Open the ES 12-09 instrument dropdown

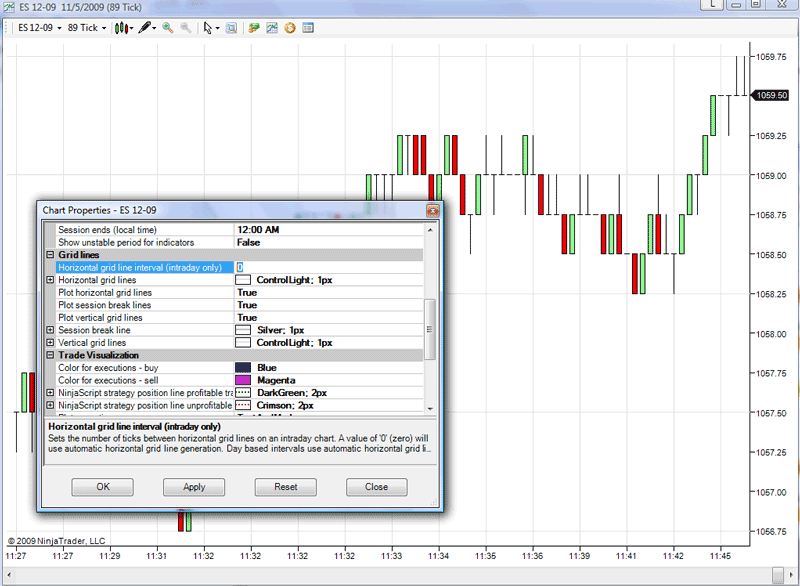(x=40, y=28)
